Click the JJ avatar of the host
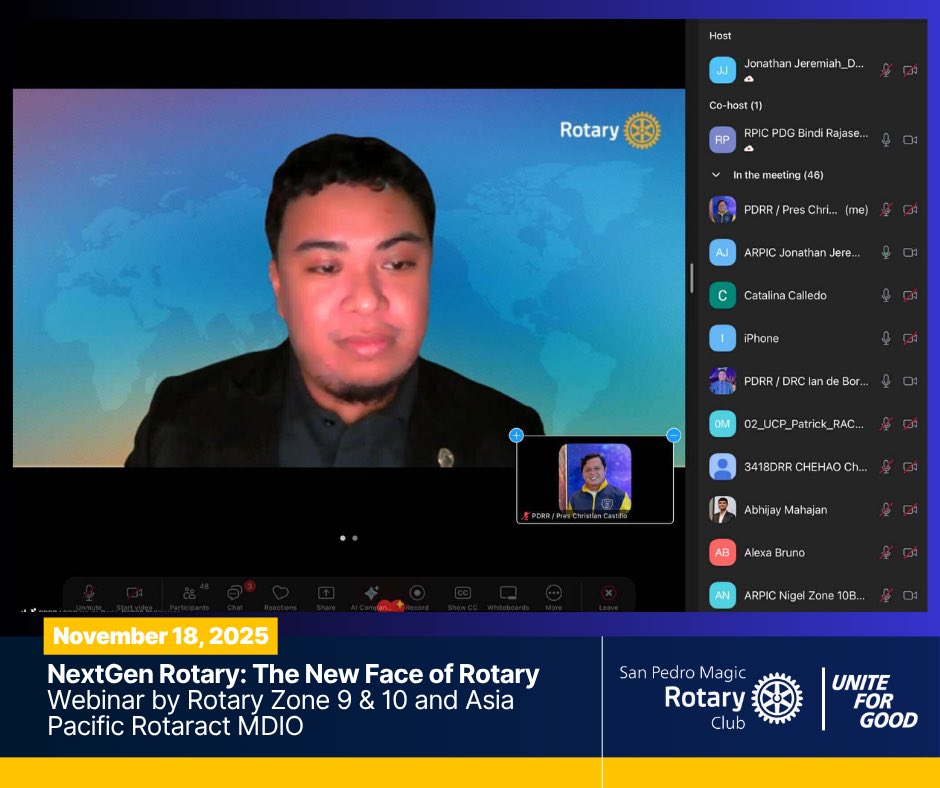This screenshot has width=940, height=788. point(722,70)
